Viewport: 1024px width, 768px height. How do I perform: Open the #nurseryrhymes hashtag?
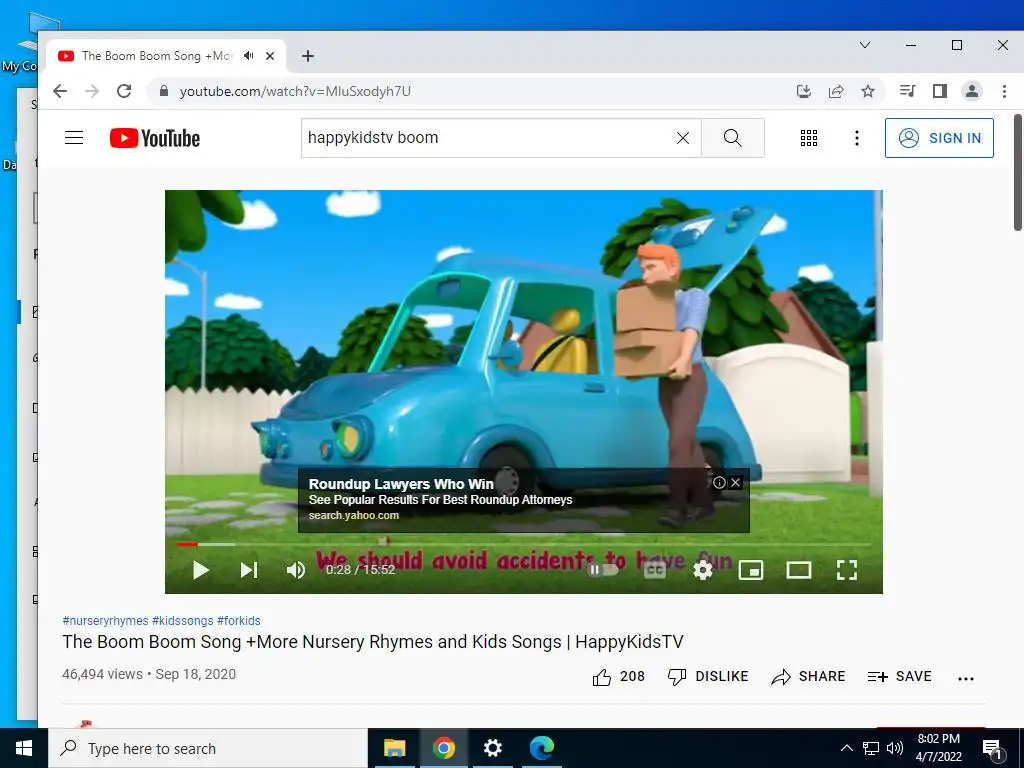pos(105,620)
